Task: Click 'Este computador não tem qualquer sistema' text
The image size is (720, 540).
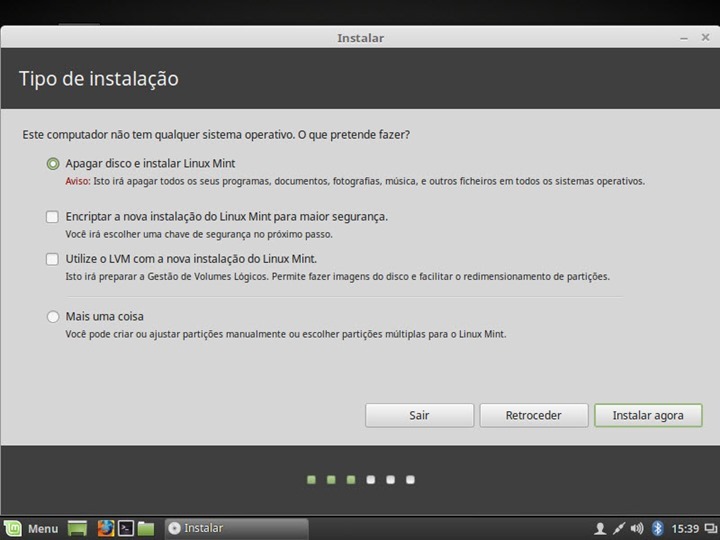Action: [x=216, y=135]
